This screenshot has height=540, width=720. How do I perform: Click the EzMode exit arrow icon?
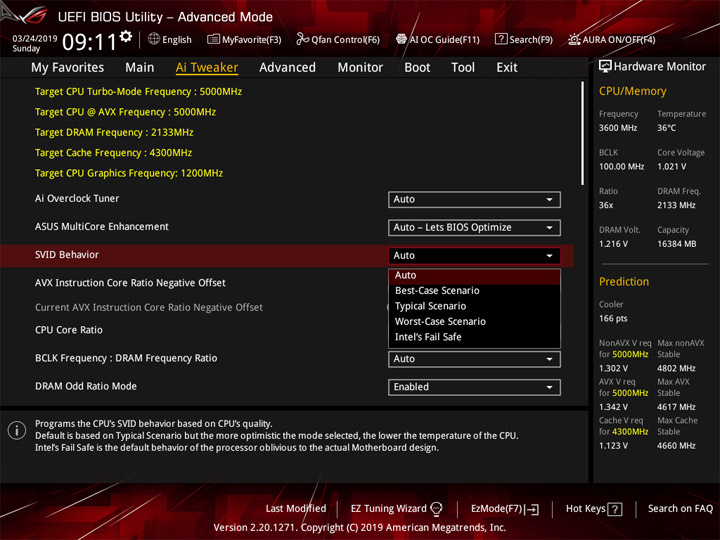coord(532,509)
